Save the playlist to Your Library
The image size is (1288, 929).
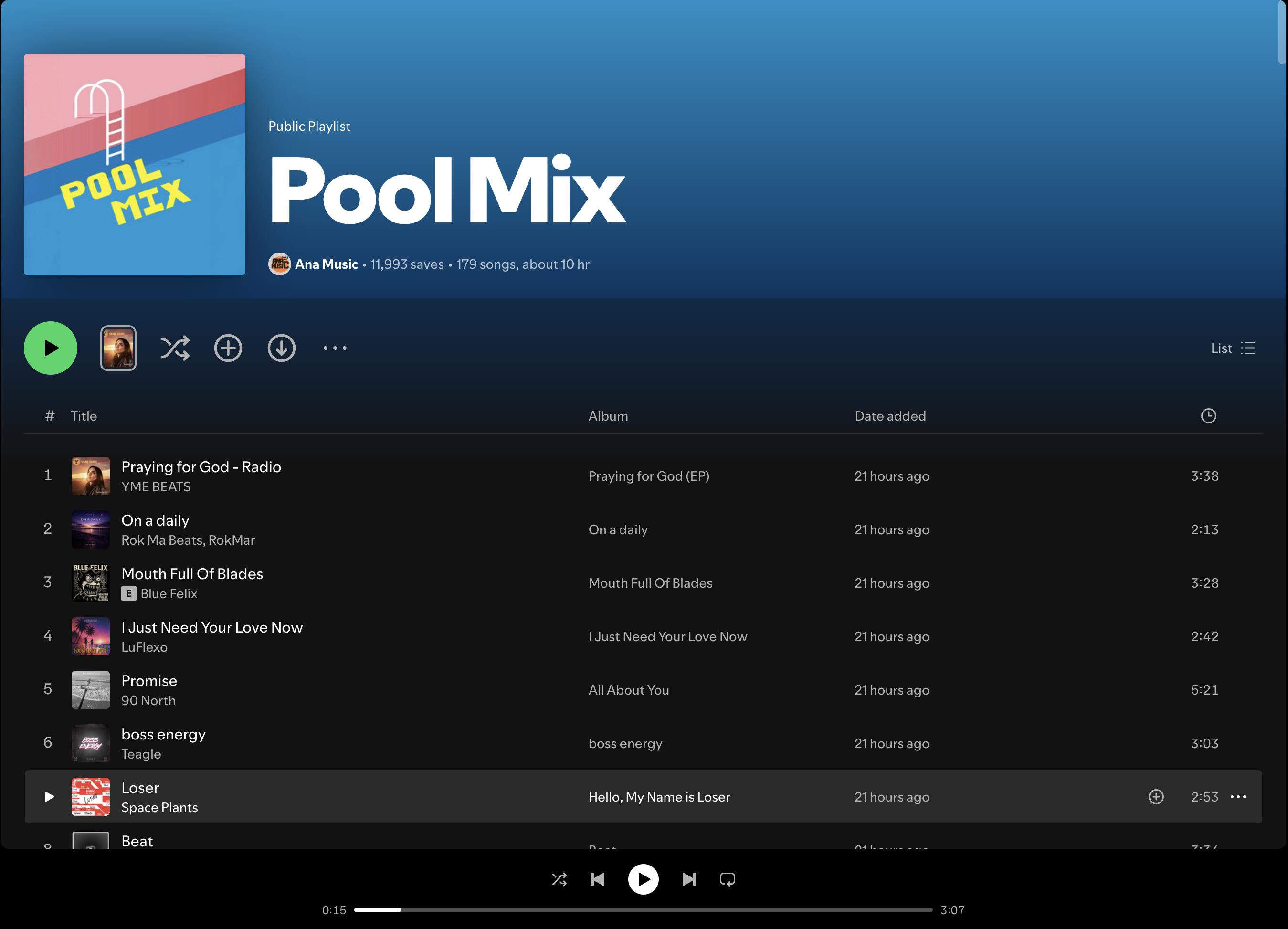tap(228, 348)
